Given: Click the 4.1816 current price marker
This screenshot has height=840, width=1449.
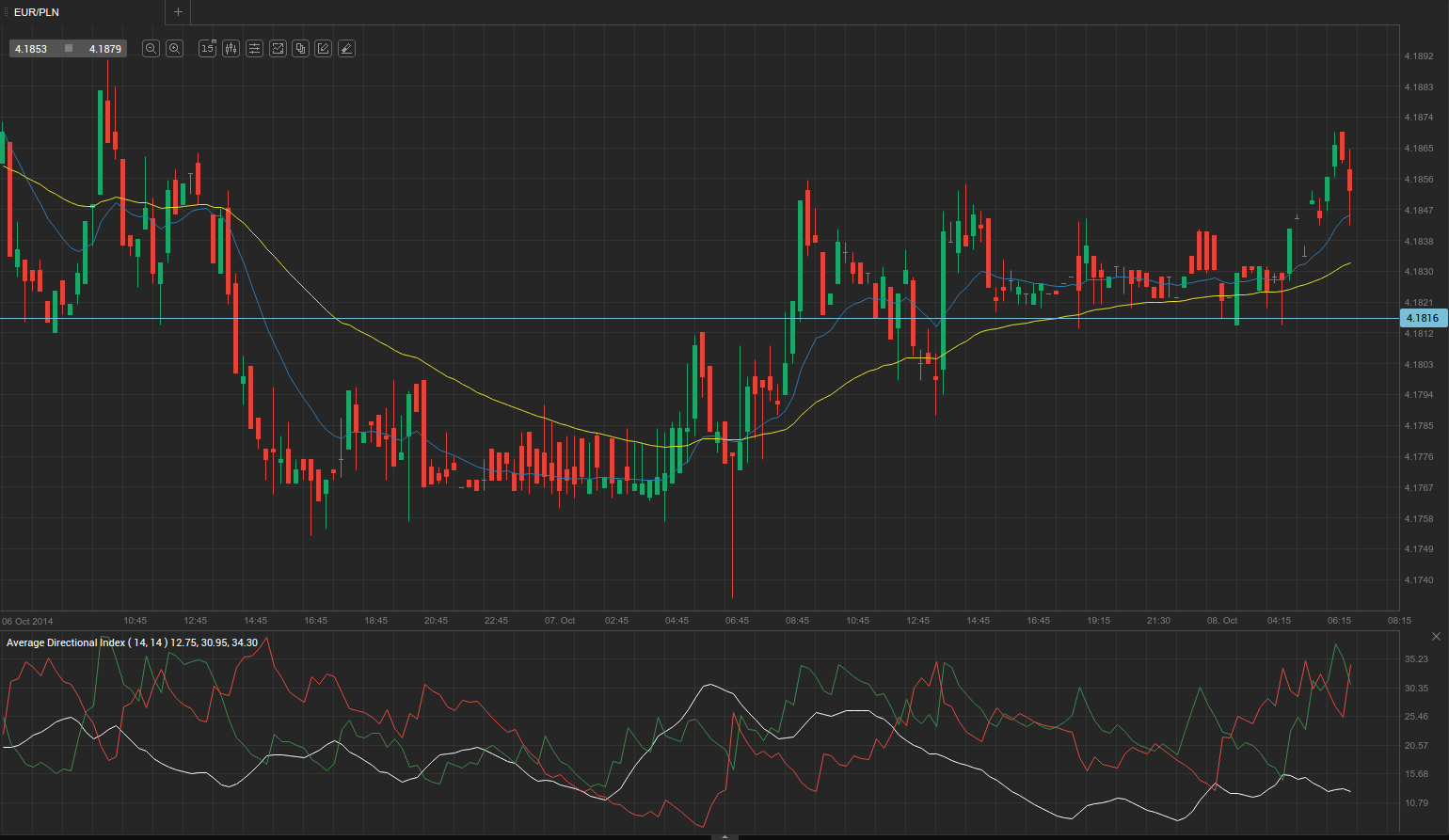Looking at the screenshot, I should click(1422, 318).
